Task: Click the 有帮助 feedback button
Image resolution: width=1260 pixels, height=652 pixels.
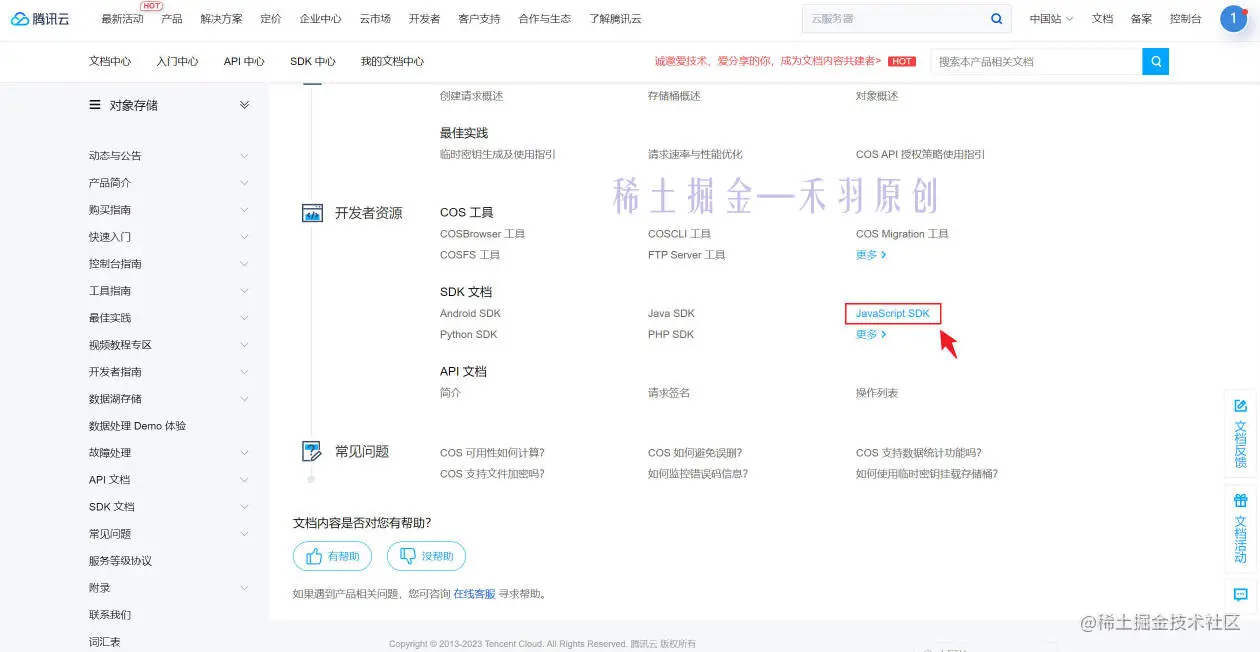Action: click(332, 556)
